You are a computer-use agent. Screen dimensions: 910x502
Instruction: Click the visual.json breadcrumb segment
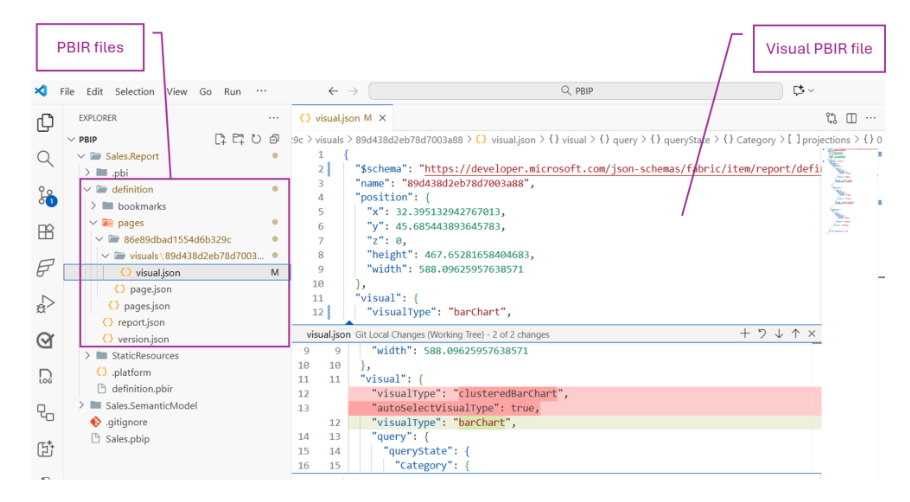point(513,140)
